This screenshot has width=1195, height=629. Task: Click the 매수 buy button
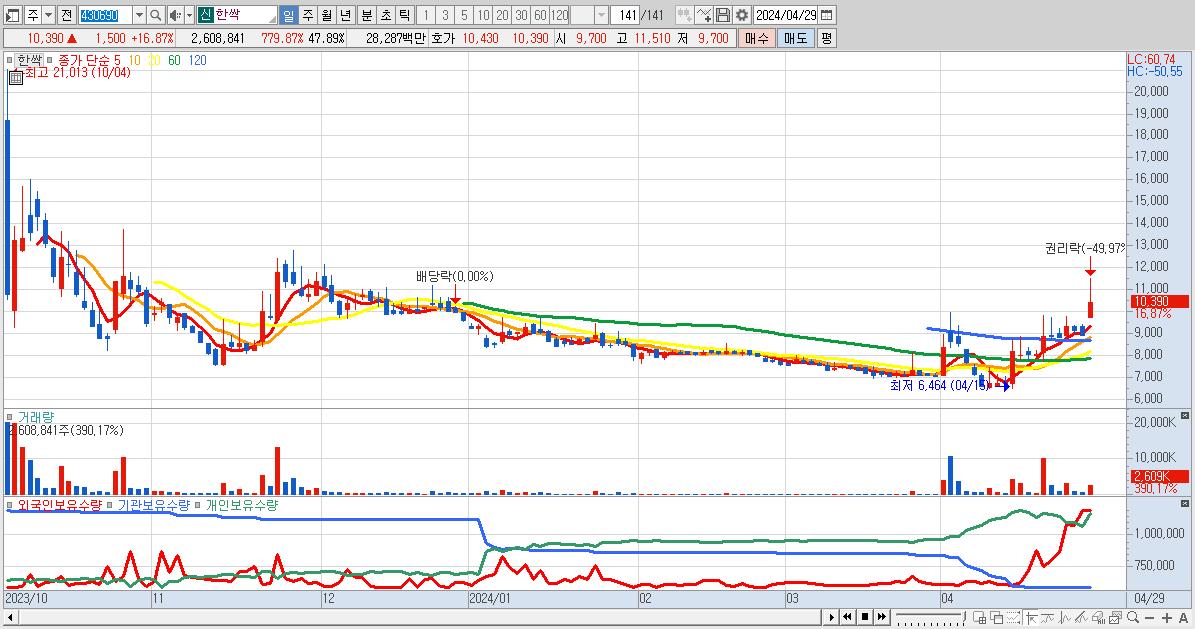tap(756, 38)
